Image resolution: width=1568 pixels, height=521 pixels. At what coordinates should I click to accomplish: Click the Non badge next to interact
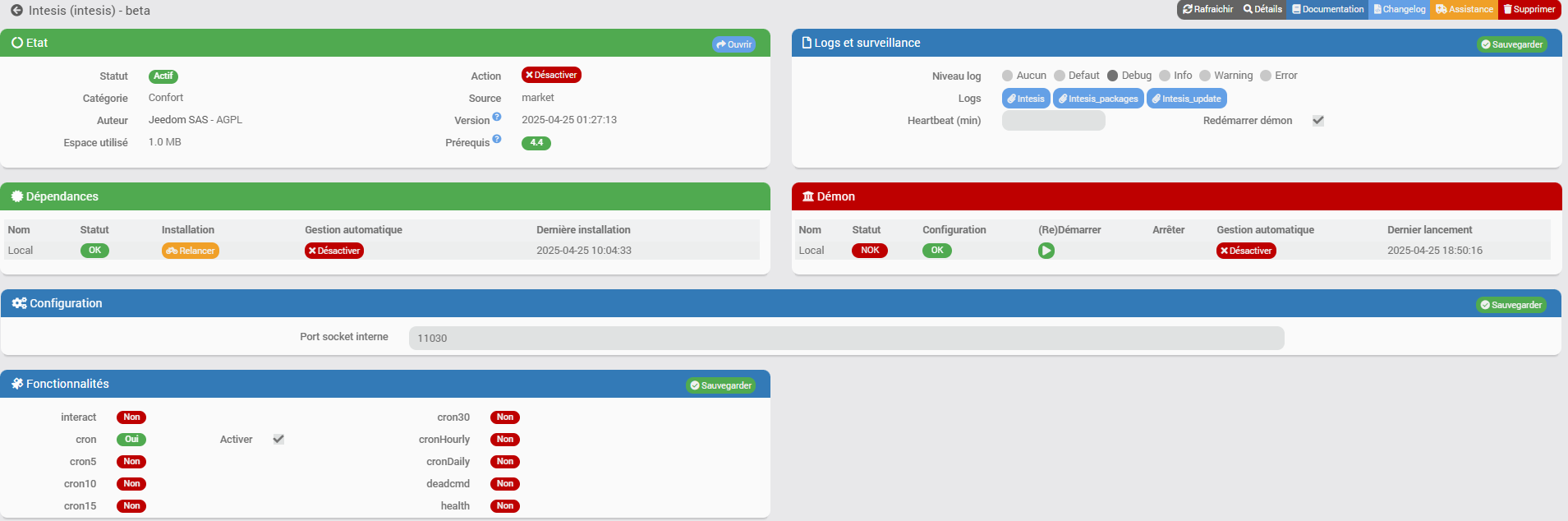pos(131,417)
